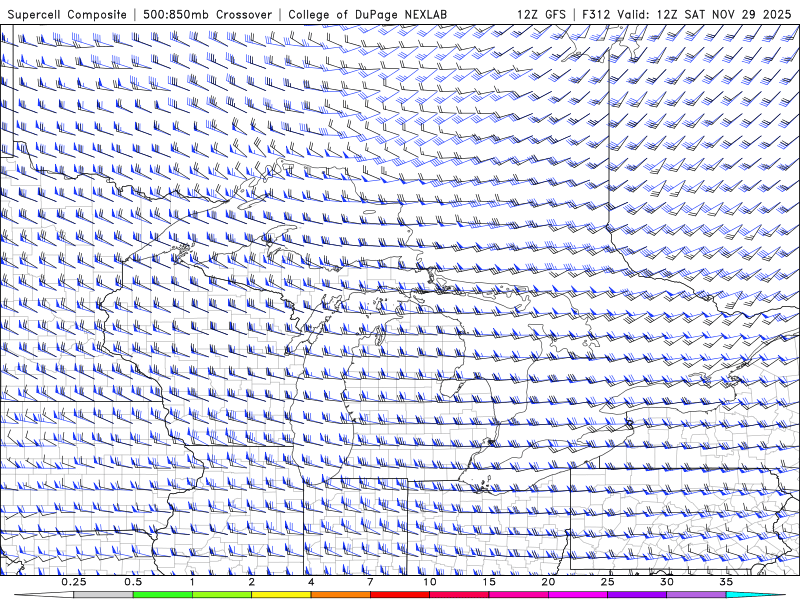Click the colorbar label reading 20
The image size is (800, 600).
(548, 582)
